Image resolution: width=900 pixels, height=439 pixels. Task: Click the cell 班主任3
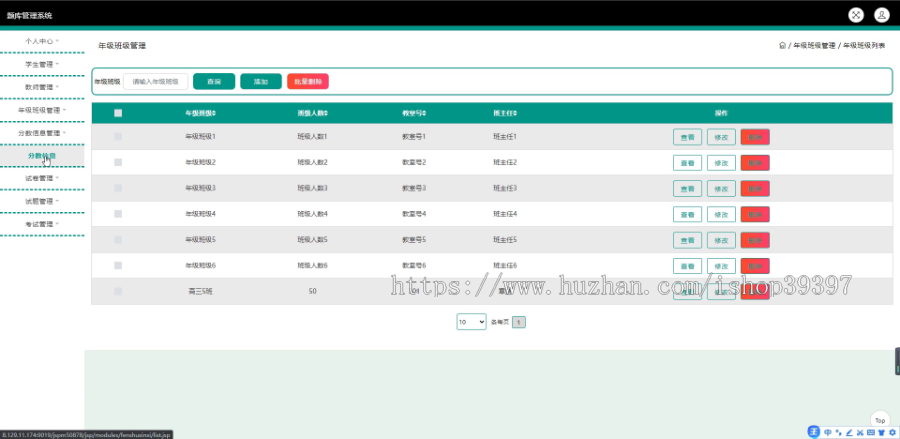(x=505, y=188)
